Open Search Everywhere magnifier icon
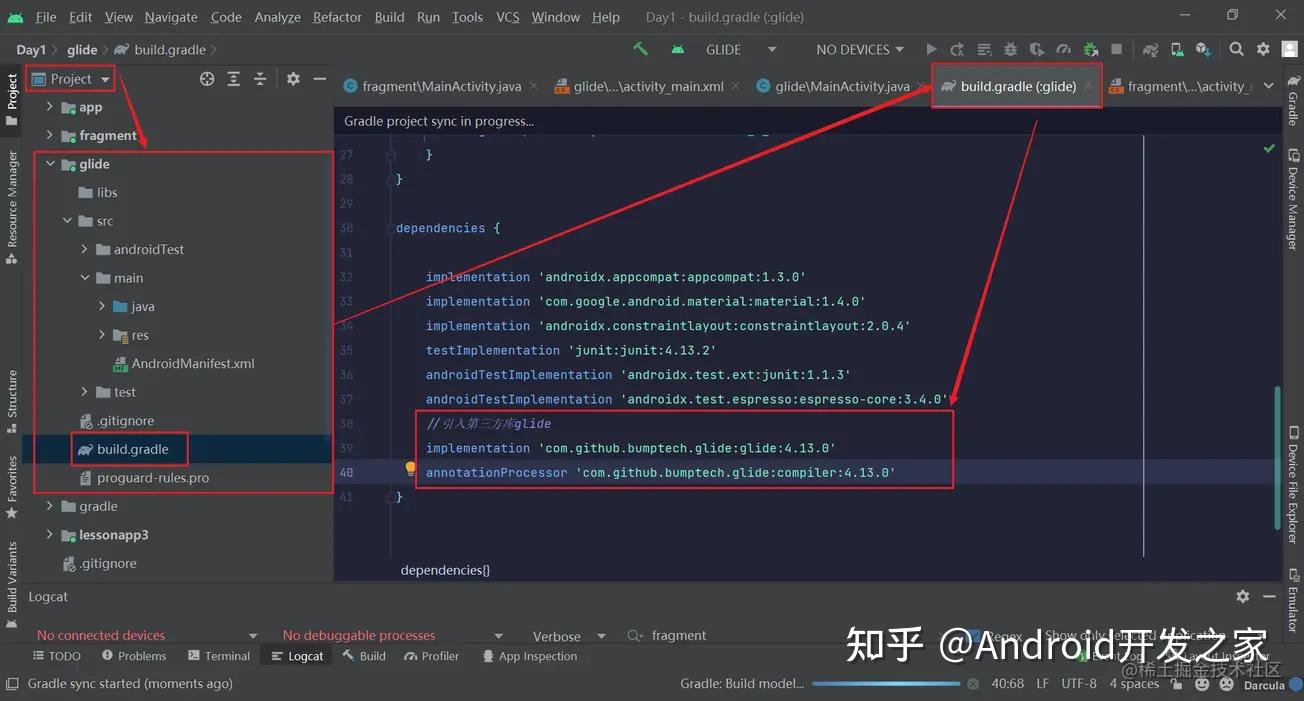This screenshot has height=701, width=1304. 1237,48
